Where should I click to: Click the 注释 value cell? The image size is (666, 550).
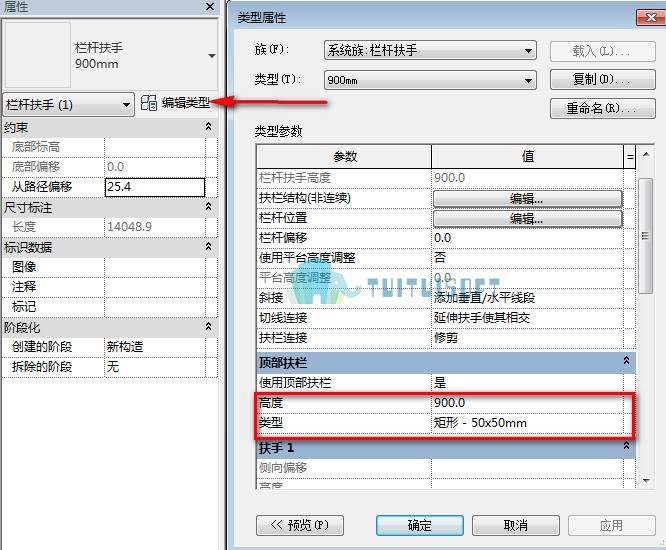click(x=155, y=287)
